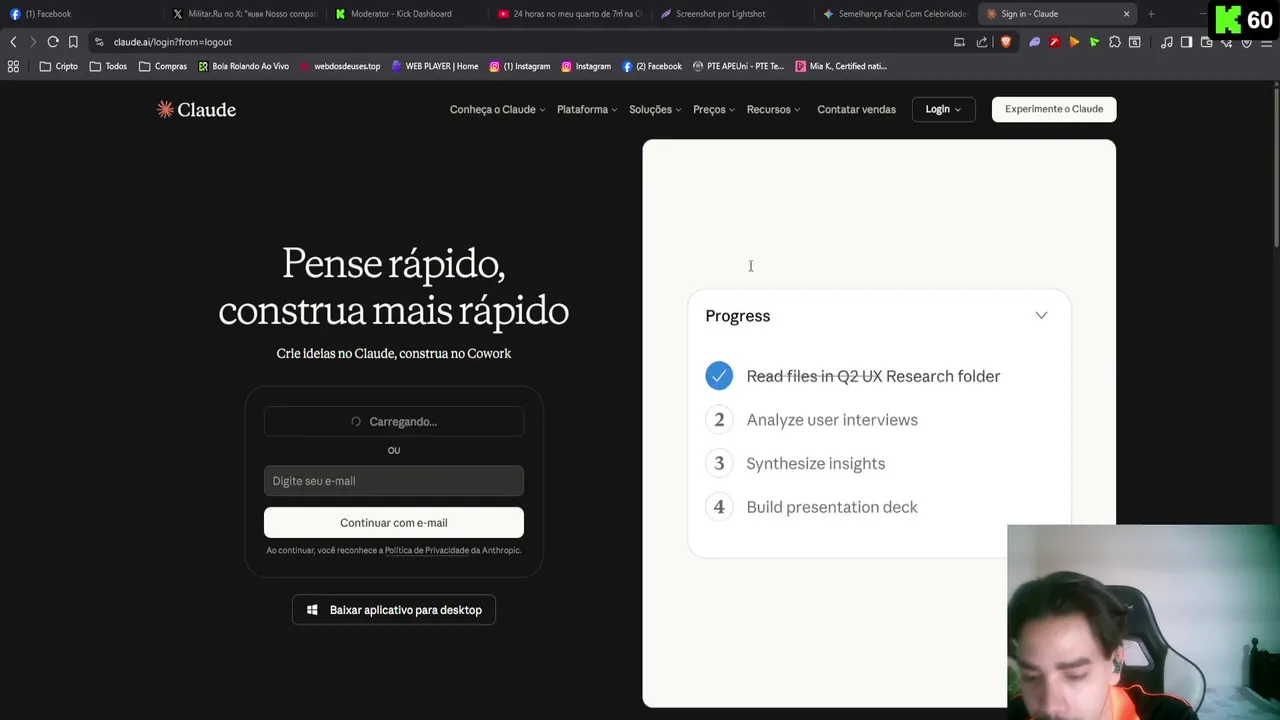Open the Cripto bookmarks folder
Image resolution: width=1280 pixels, height=720 pixels.
[x=58, y=66]
